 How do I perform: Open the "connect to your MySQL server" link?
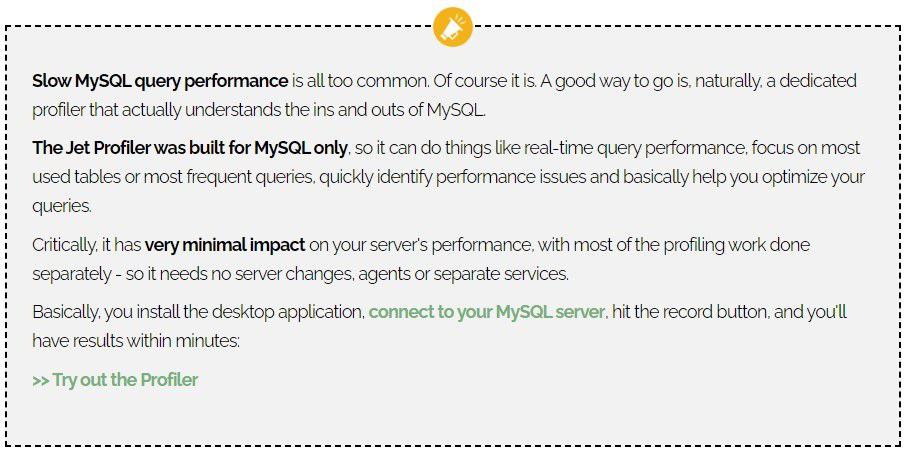pos(487,312)
